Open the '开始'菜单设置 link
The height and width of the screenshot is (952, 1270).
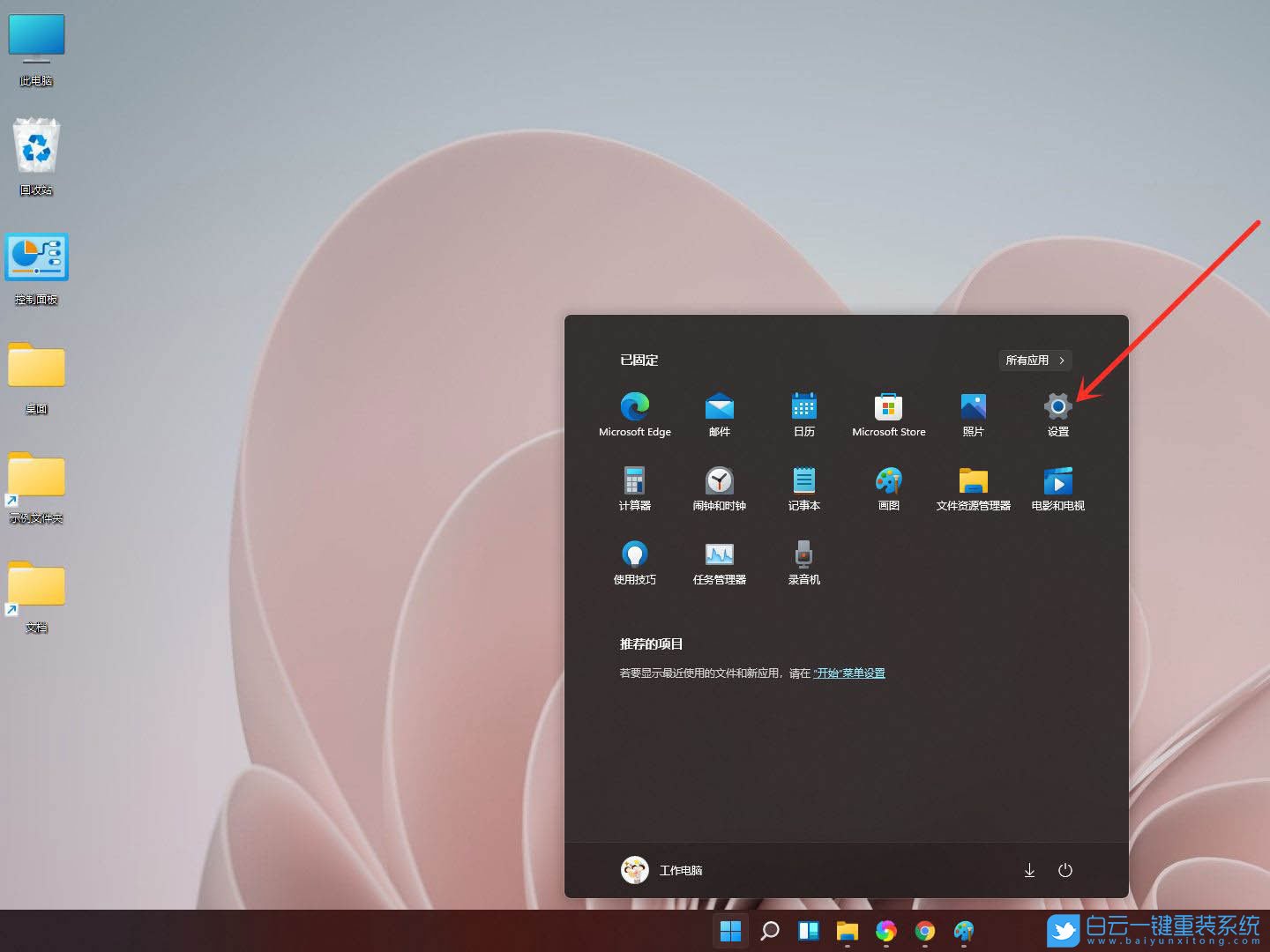848,673
